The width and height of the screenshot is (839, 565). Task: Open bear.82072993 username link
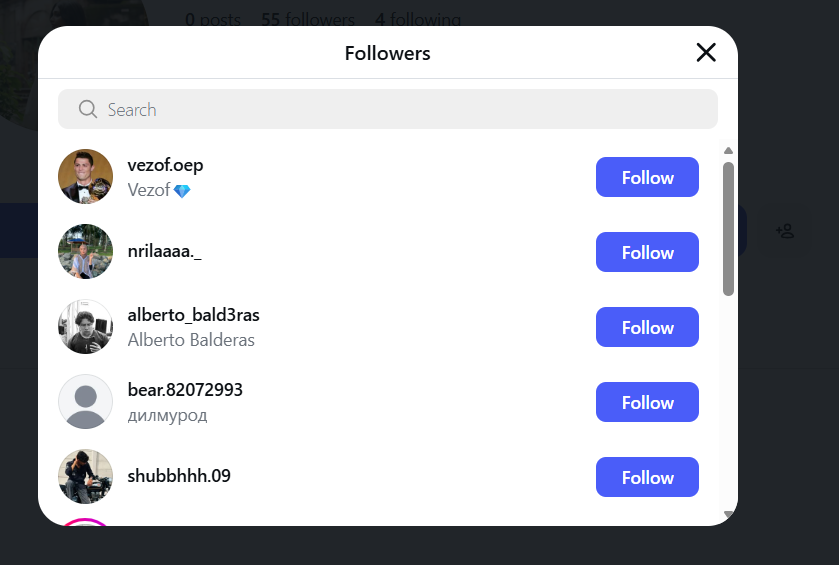(186, 390)
